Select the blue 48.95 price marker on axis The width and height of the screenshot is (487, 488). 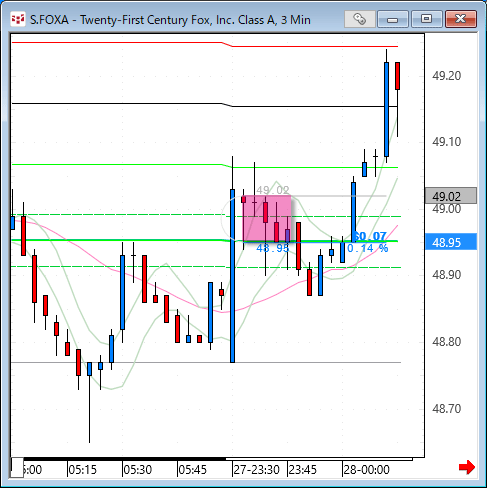(x=451, y=242)
